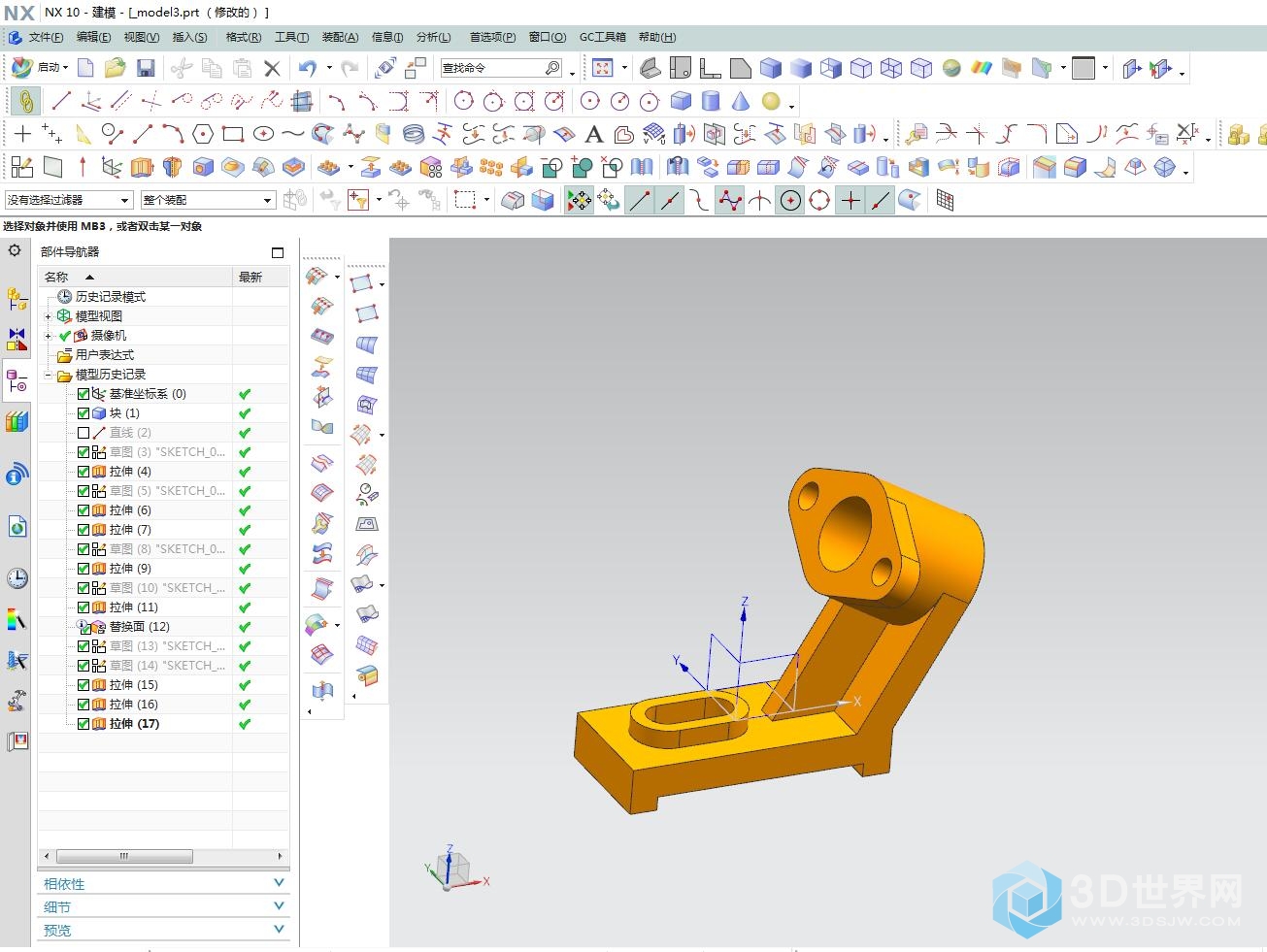This screenshot has width=1267, height=952.
Task: Maximize the 部件导航器 panel
Action: pyautogui.click(x=278, y=252)
